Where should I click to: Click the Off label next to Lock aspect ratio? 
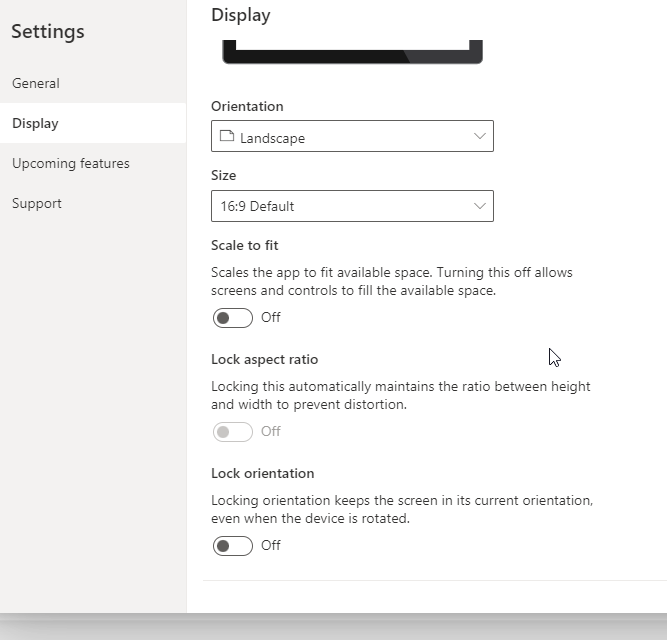(x=271, y=432)
